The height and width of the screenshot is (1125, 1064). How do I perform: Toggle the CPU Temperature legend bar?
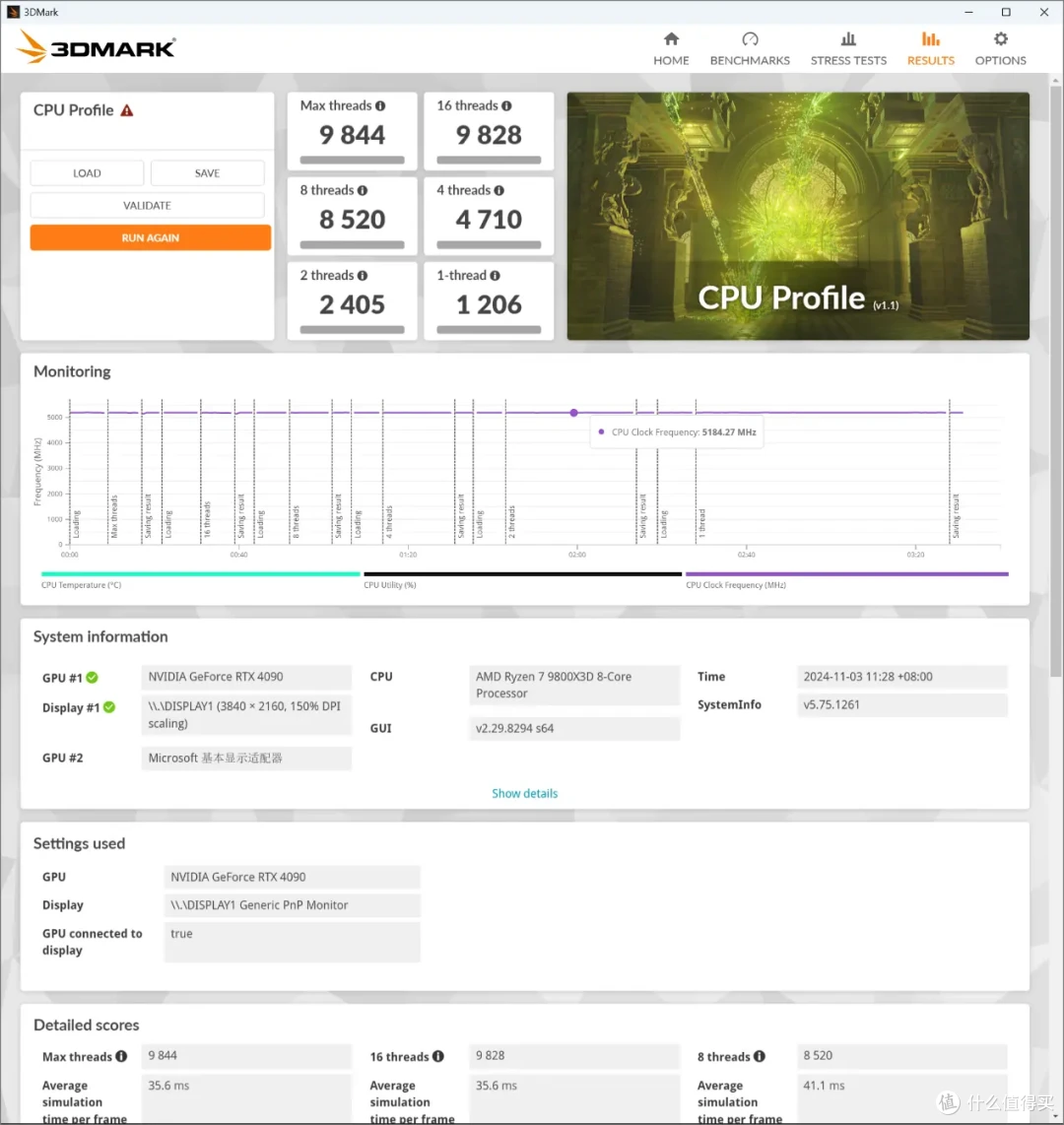[x=201, y=574]
